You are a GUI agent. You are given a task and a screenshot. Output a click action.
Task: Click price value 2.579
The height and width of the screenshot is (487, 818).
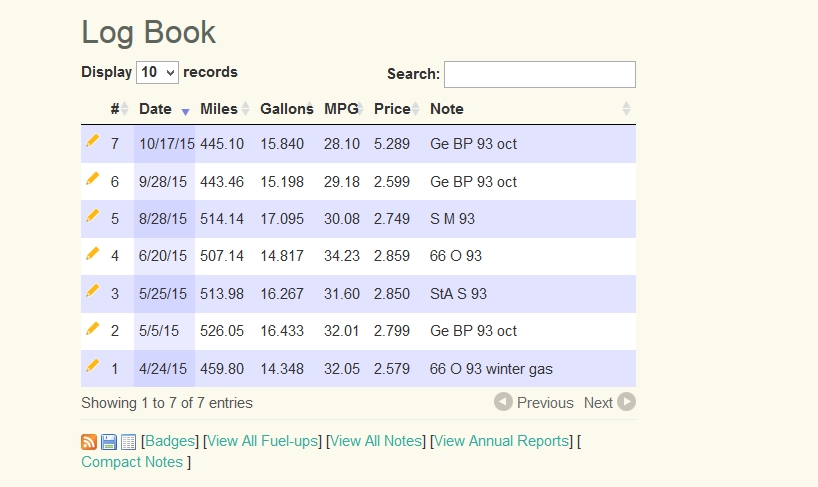(392, 369)
